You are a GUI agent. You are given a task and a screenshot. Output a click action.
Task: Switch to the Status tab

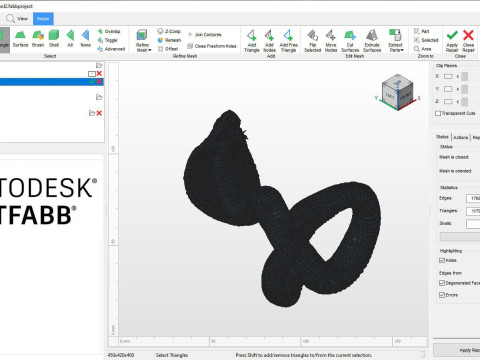(442, 137)
